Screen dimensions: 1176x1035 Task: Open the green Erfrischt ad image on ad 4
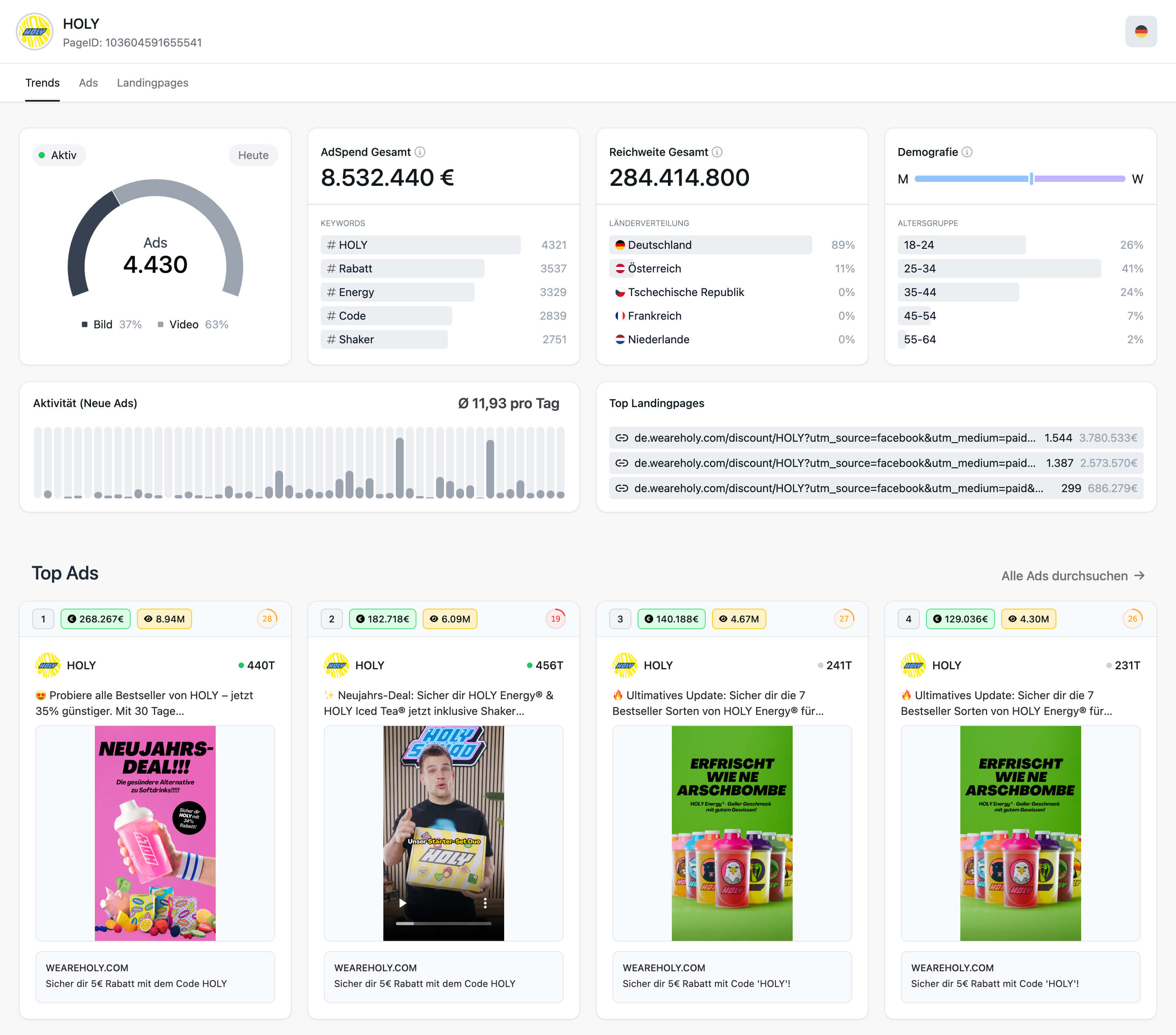pyautogui.click(x=1020, y=833)
